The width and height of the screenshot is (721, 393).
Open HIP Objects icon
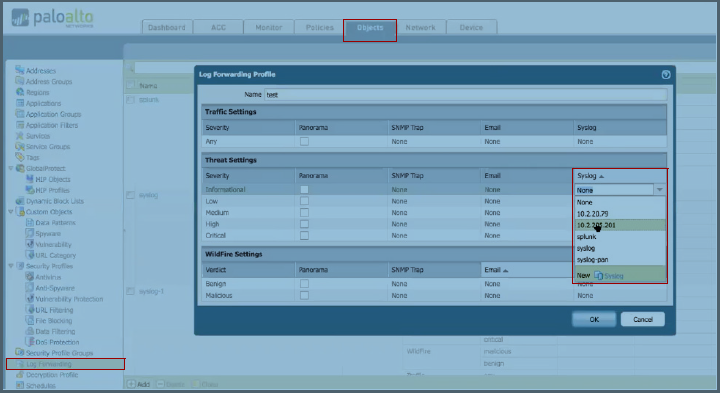pyautogui.click(x=30, y=179)
